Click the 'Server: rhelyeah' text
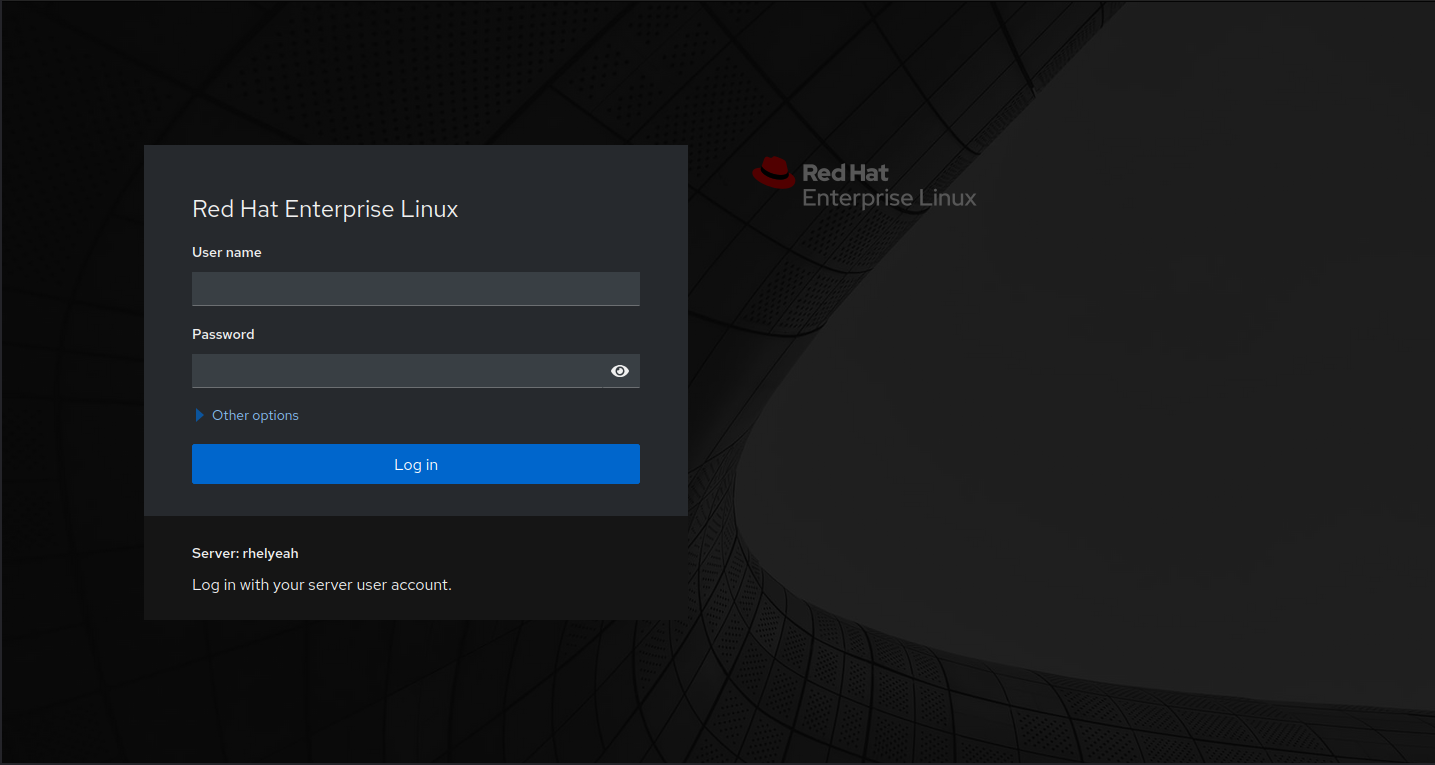 (245, 553)
